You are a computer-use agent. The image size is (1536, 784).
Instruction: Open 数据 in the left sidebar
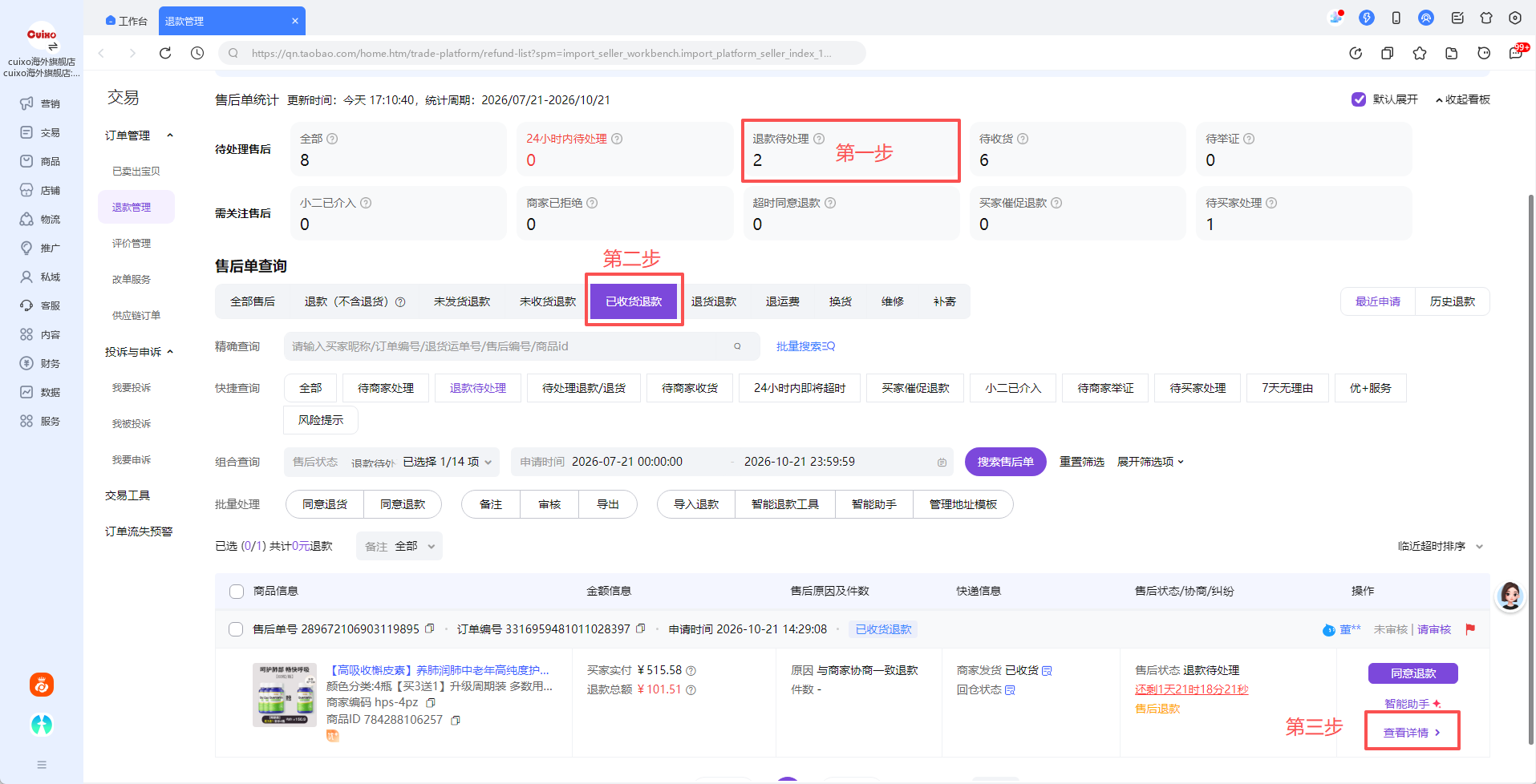coord(41,392)
